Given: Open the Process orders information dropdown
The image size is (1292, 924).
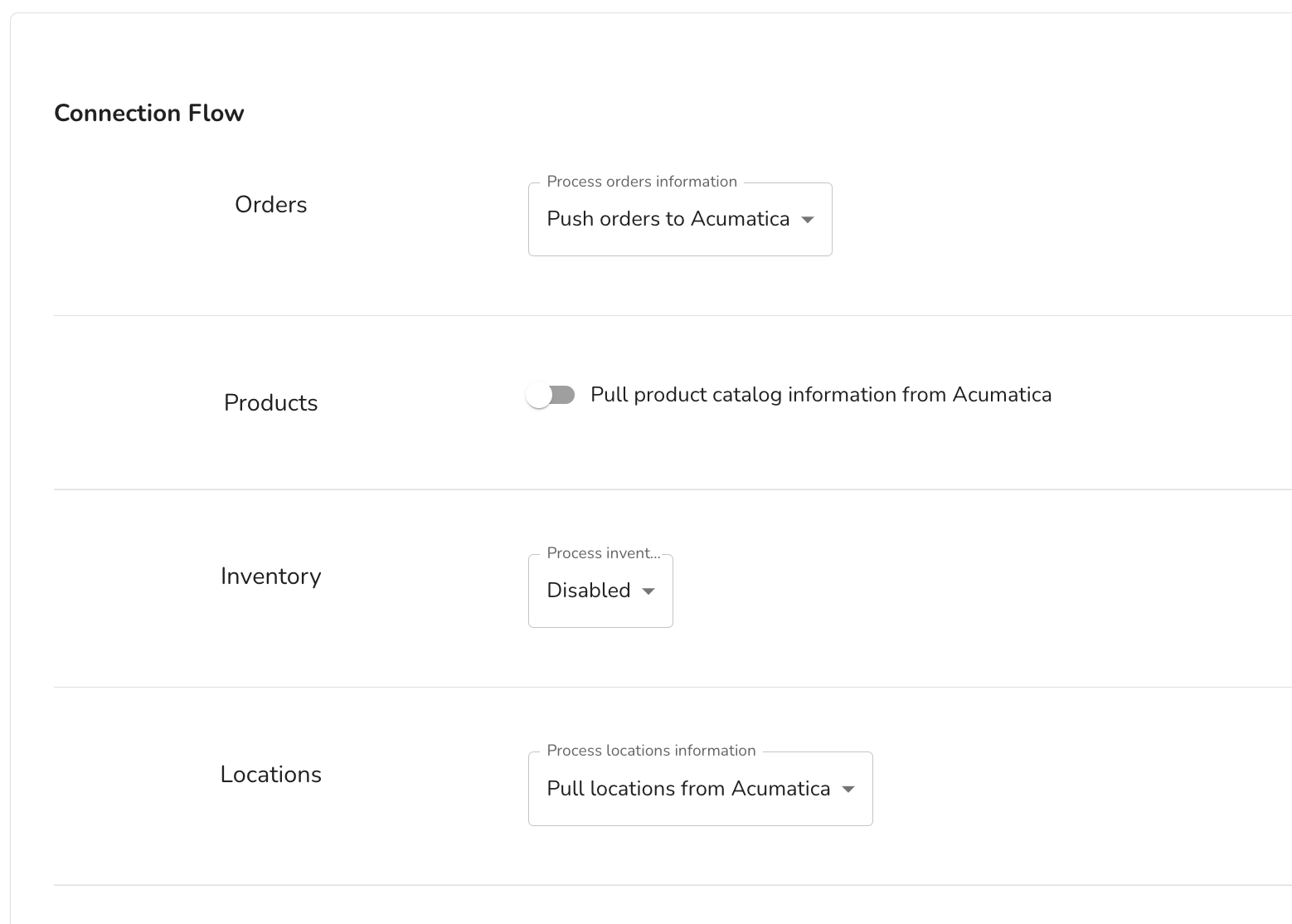Looking at the screenshot, I should click(680, 219).
